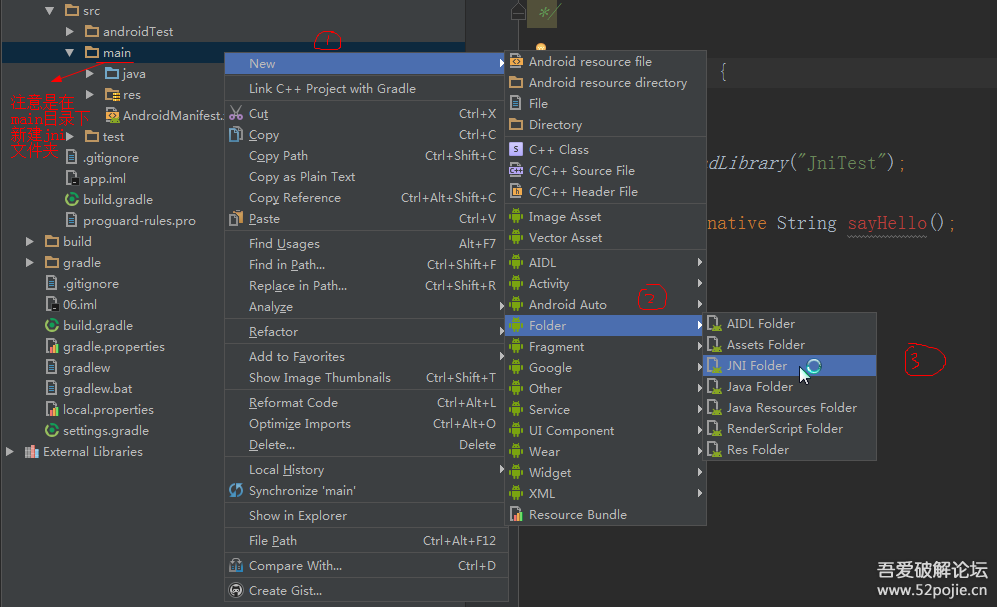The width and height of the screenshot is (997, 607).
Task: Click the C/C++ Source File icon
Action: tap(516, 170)
